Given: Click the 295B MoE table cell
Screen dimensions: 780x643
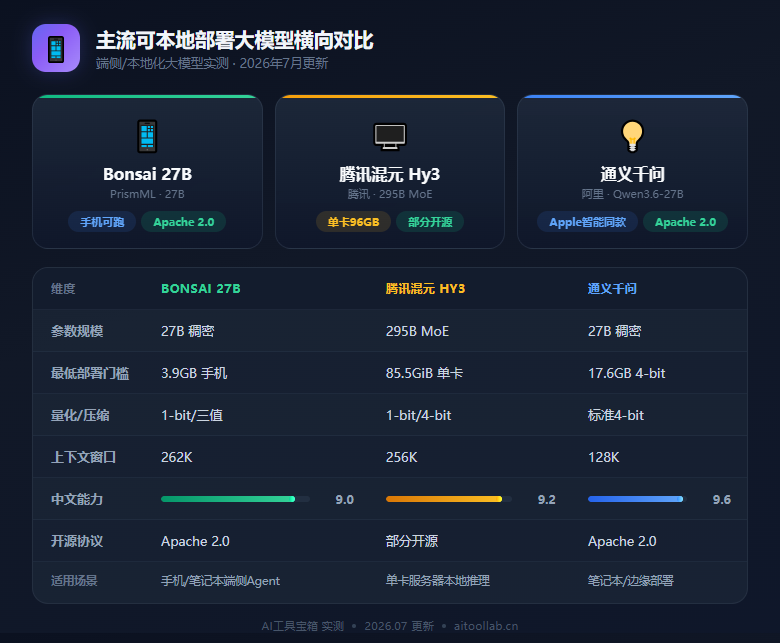Looking at the screenshot, I should [417, 331].
